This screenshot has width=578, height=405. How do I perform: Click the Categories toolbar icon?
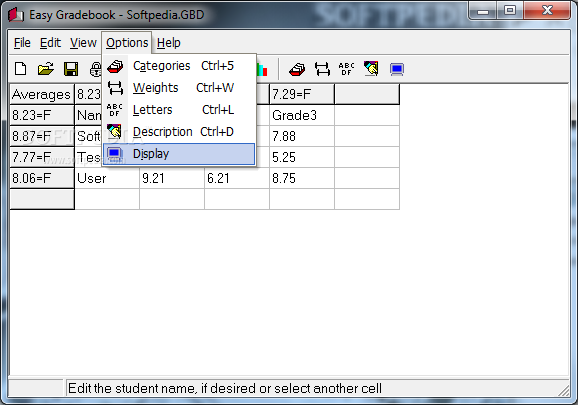coord(297,69)
